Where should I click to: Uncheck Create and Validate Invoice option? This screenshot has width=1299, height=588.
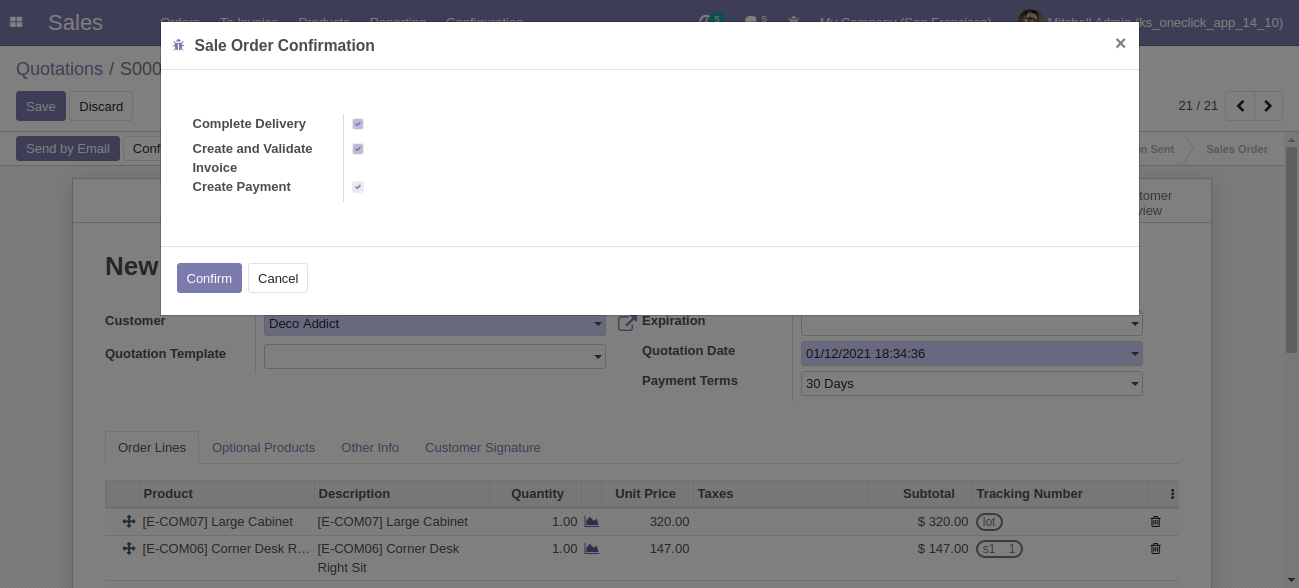click(358, 149)
